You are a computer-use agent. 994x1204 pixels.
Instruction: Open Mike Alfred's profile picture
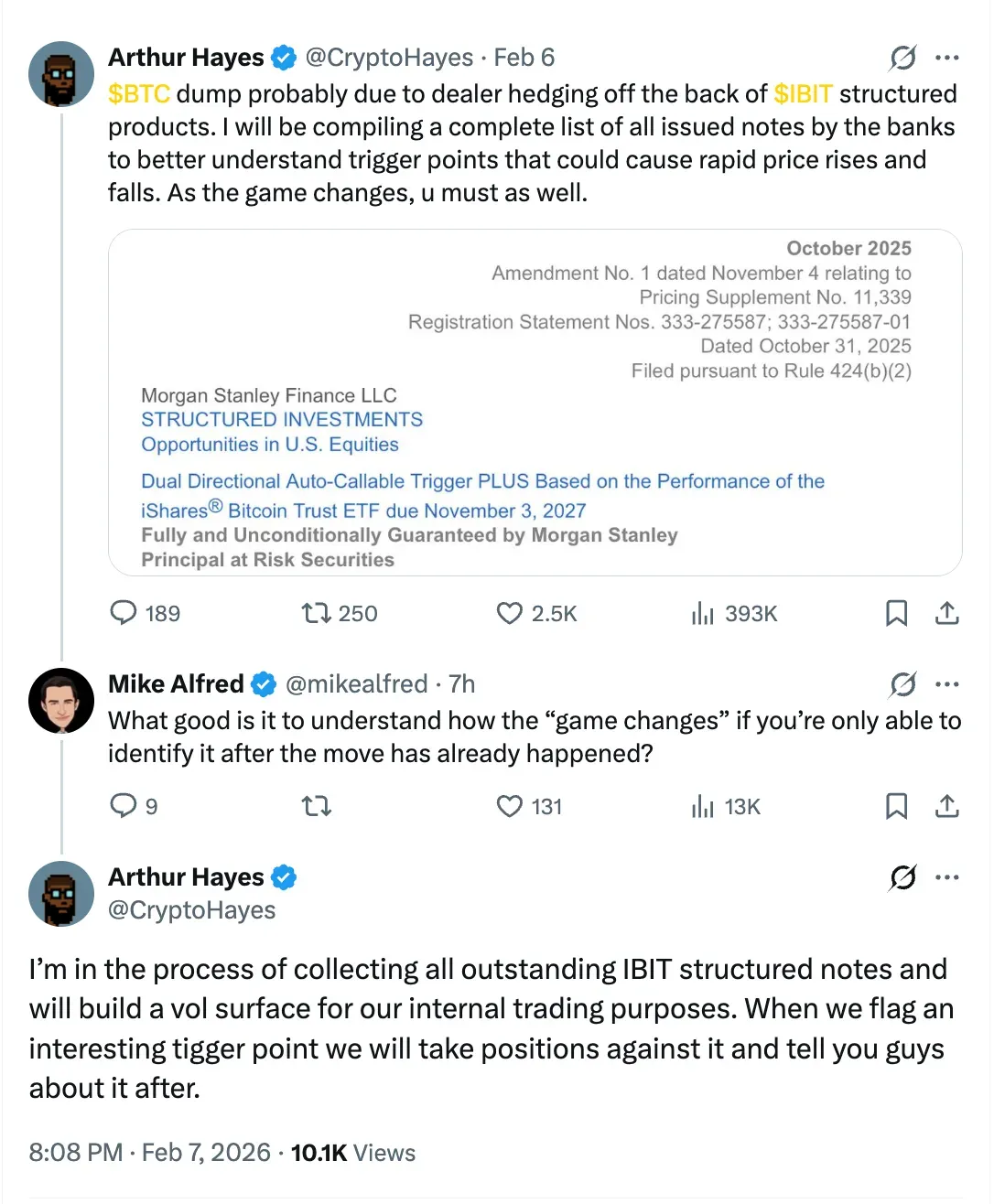click(x=61, y=701)
